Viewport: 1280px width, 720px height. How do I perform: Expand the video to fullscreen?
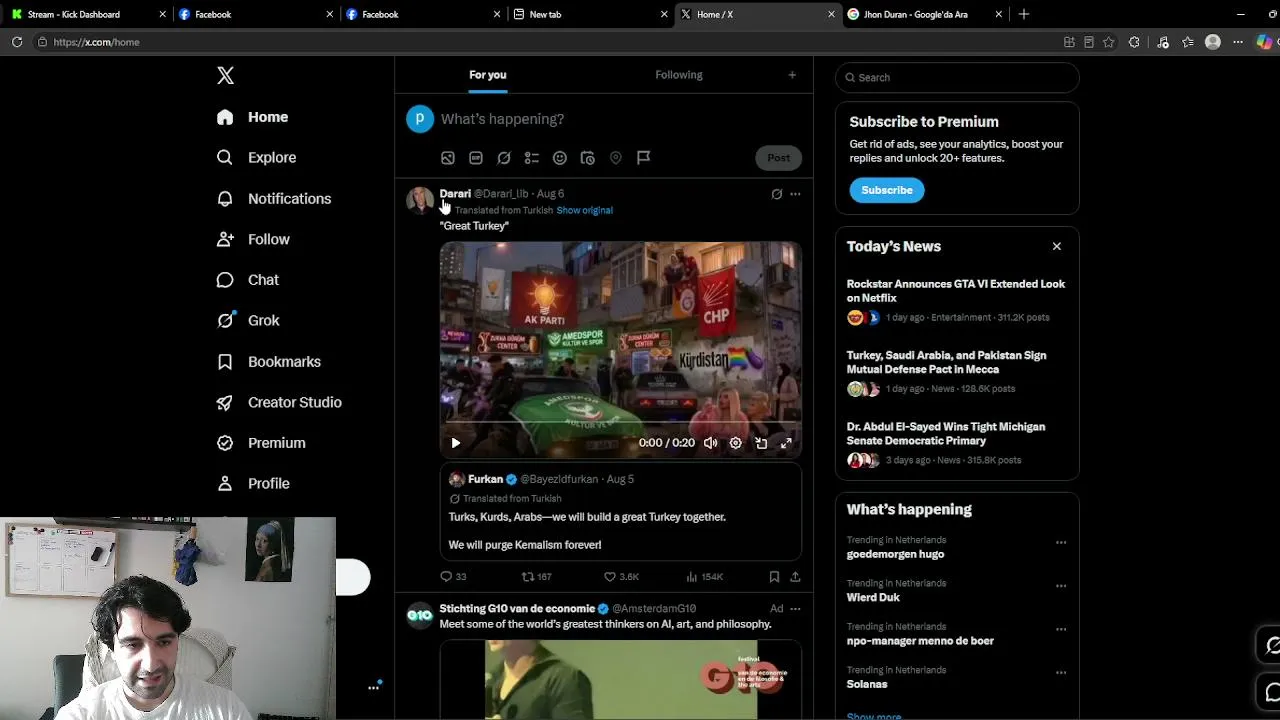click(x=786, y=443)
